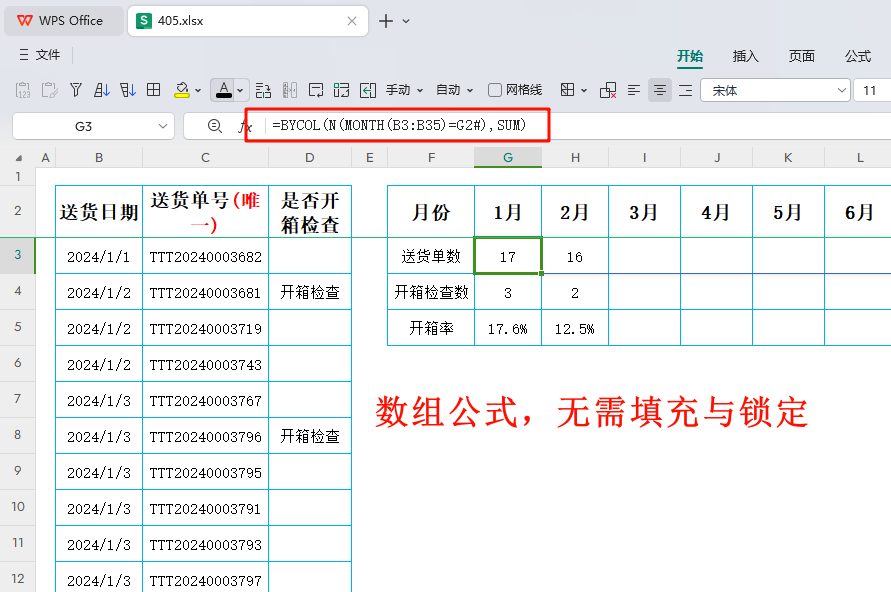Click the font size box showing 11
The image size is (891, 592).
[872, 90]
